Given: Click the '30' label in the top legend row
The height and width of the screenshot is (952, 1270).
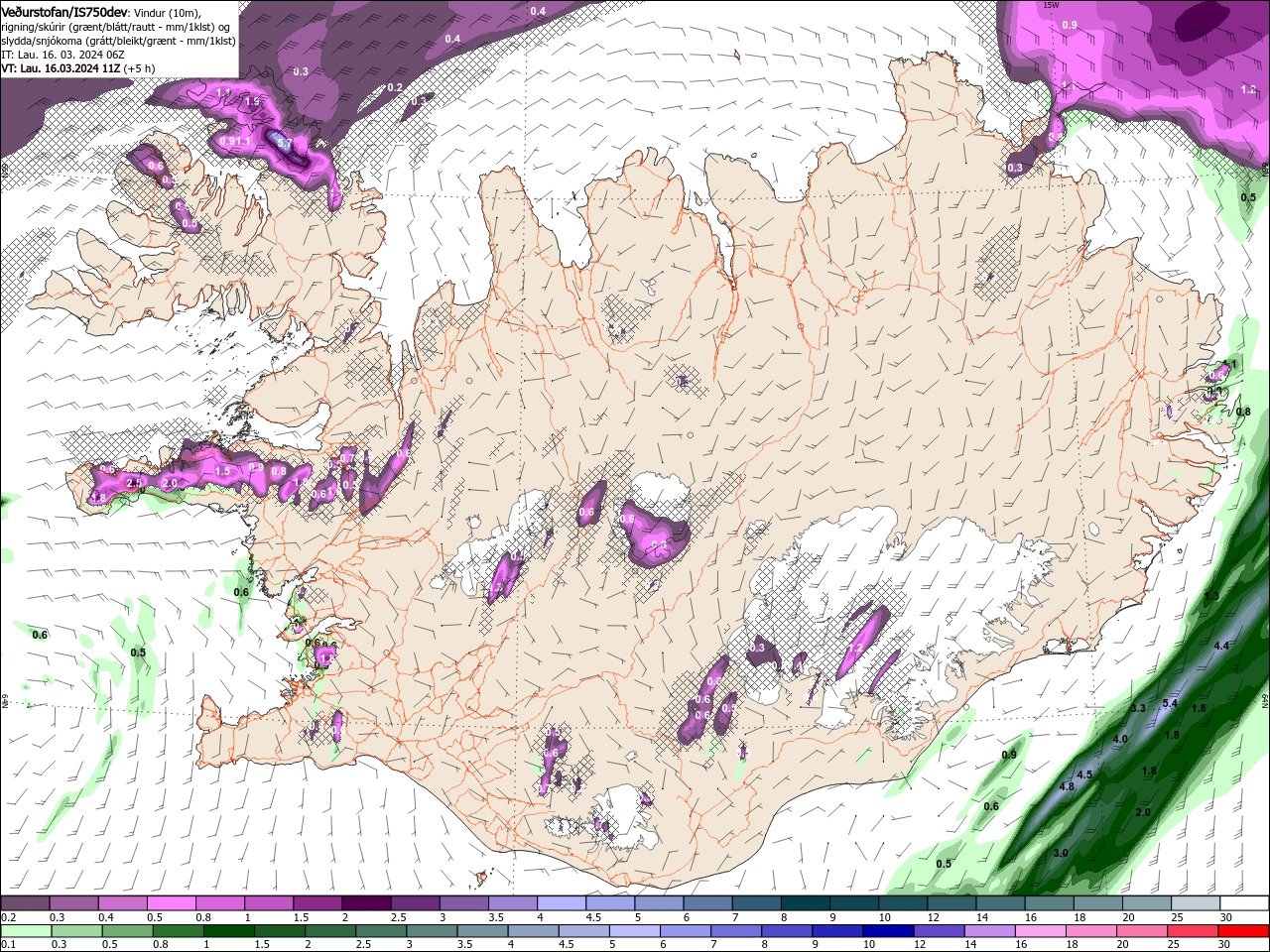Looking at the screenshot, I should coord(1226,917).
